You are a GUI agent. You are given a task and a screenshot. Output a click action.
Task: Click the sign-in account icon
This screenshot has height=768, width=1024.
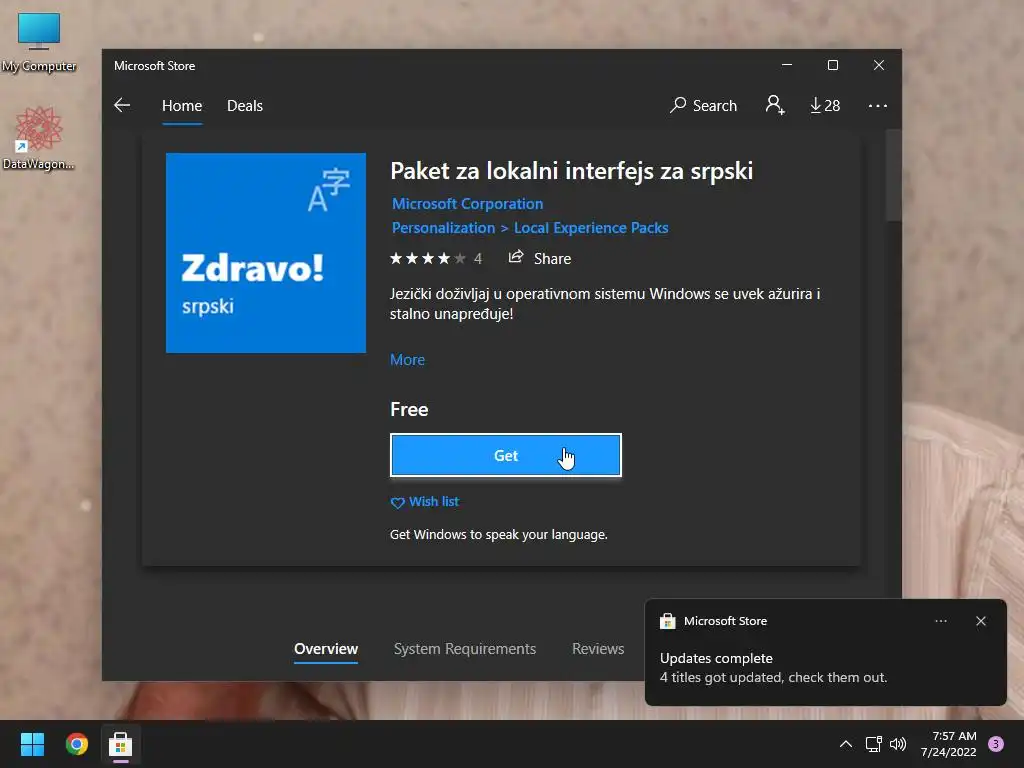[x=775, y=105]
